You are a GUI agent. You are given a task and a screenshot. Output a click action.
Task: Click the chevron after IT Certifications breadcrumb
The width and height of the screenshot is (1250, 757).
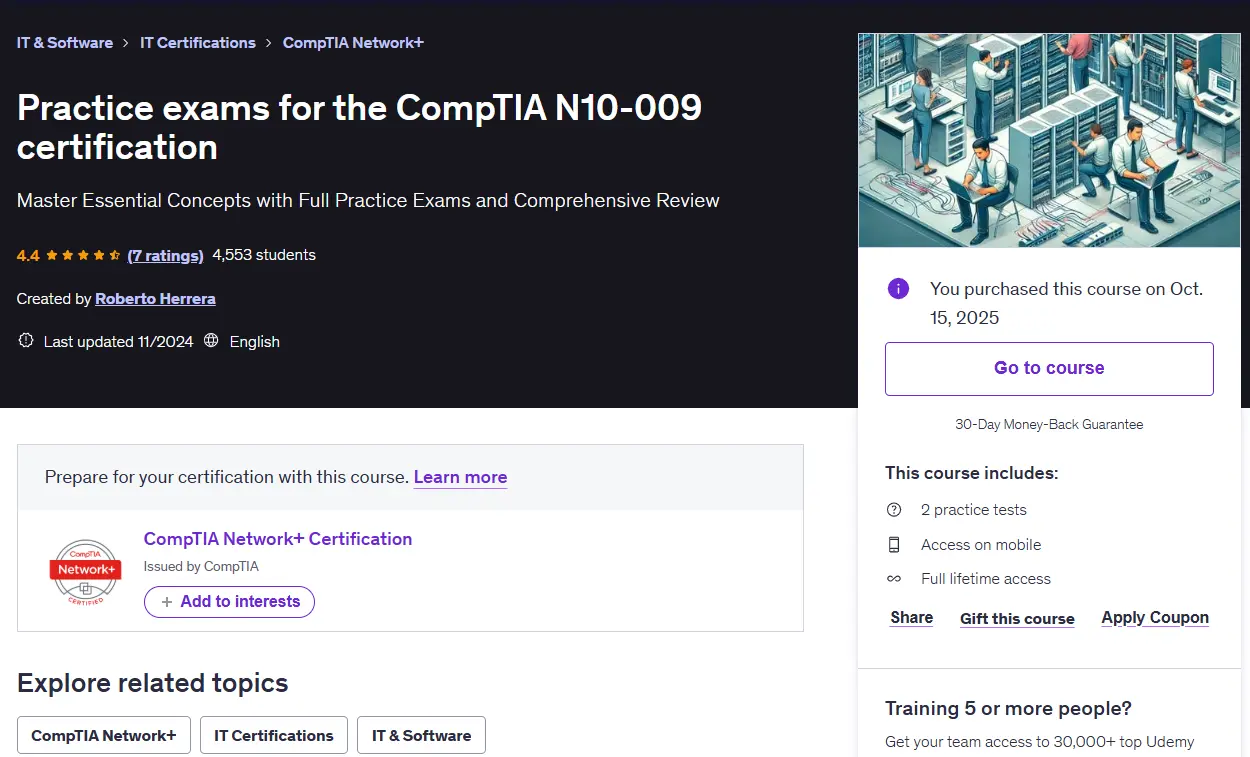pyautogui.click(x=269, y=43)
